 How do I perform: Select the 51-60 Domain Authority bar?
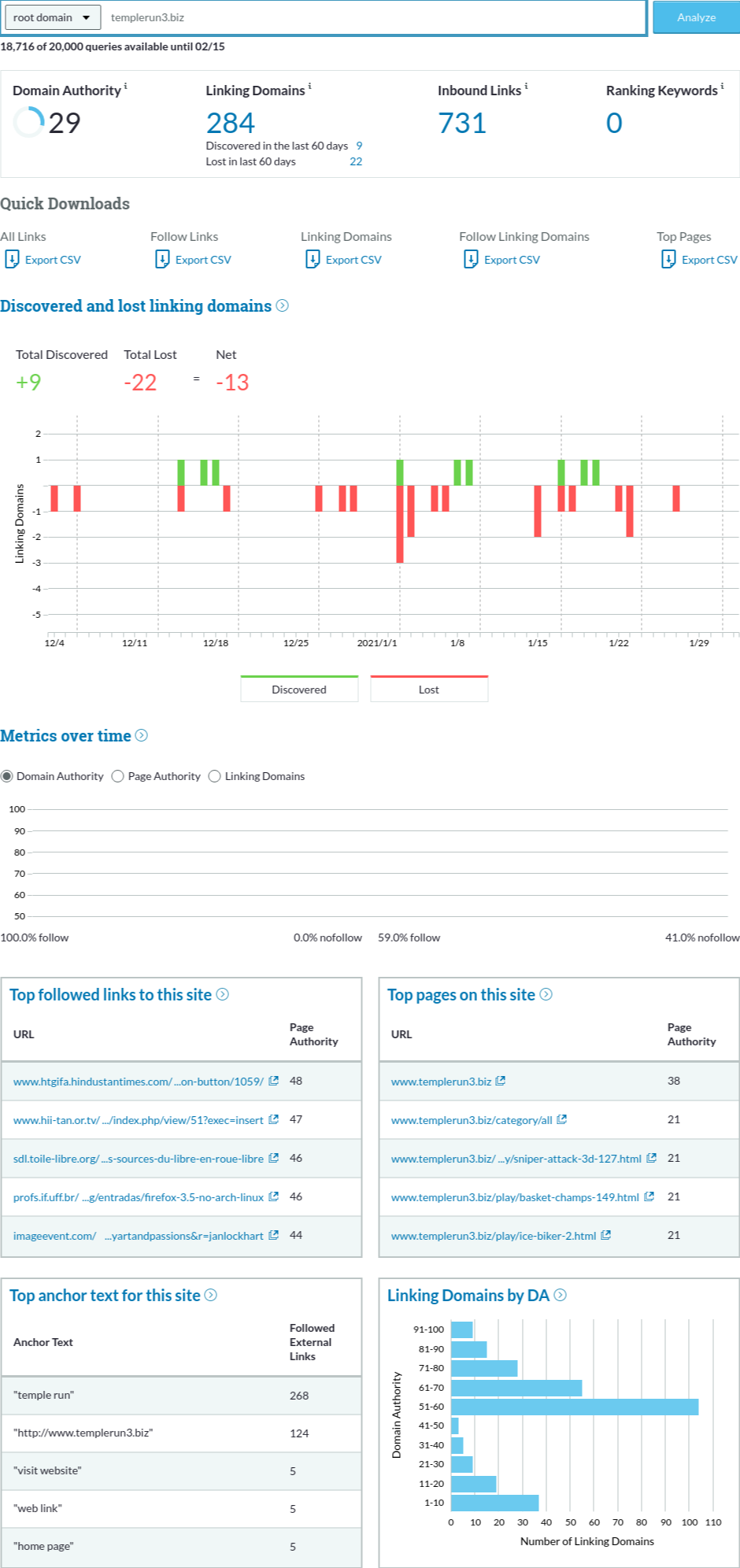point(575,1407)
